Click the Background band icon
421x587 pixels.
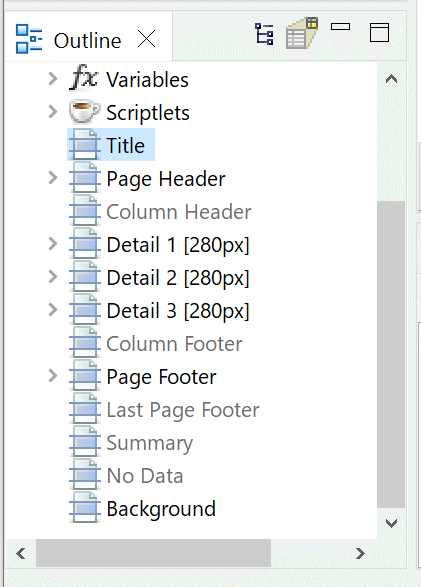click(x=85, y=508)
